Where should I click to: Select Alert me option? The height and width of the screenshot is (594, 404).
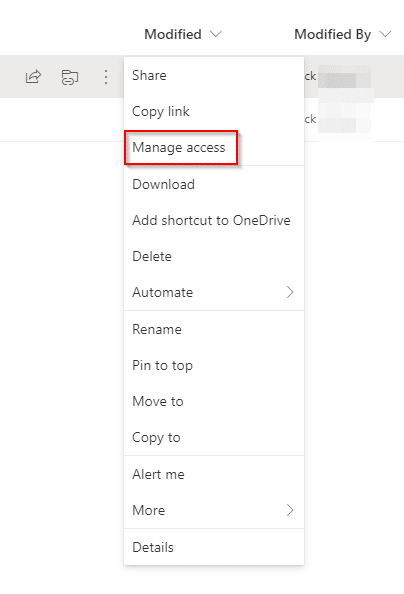(x=214, y=474)
